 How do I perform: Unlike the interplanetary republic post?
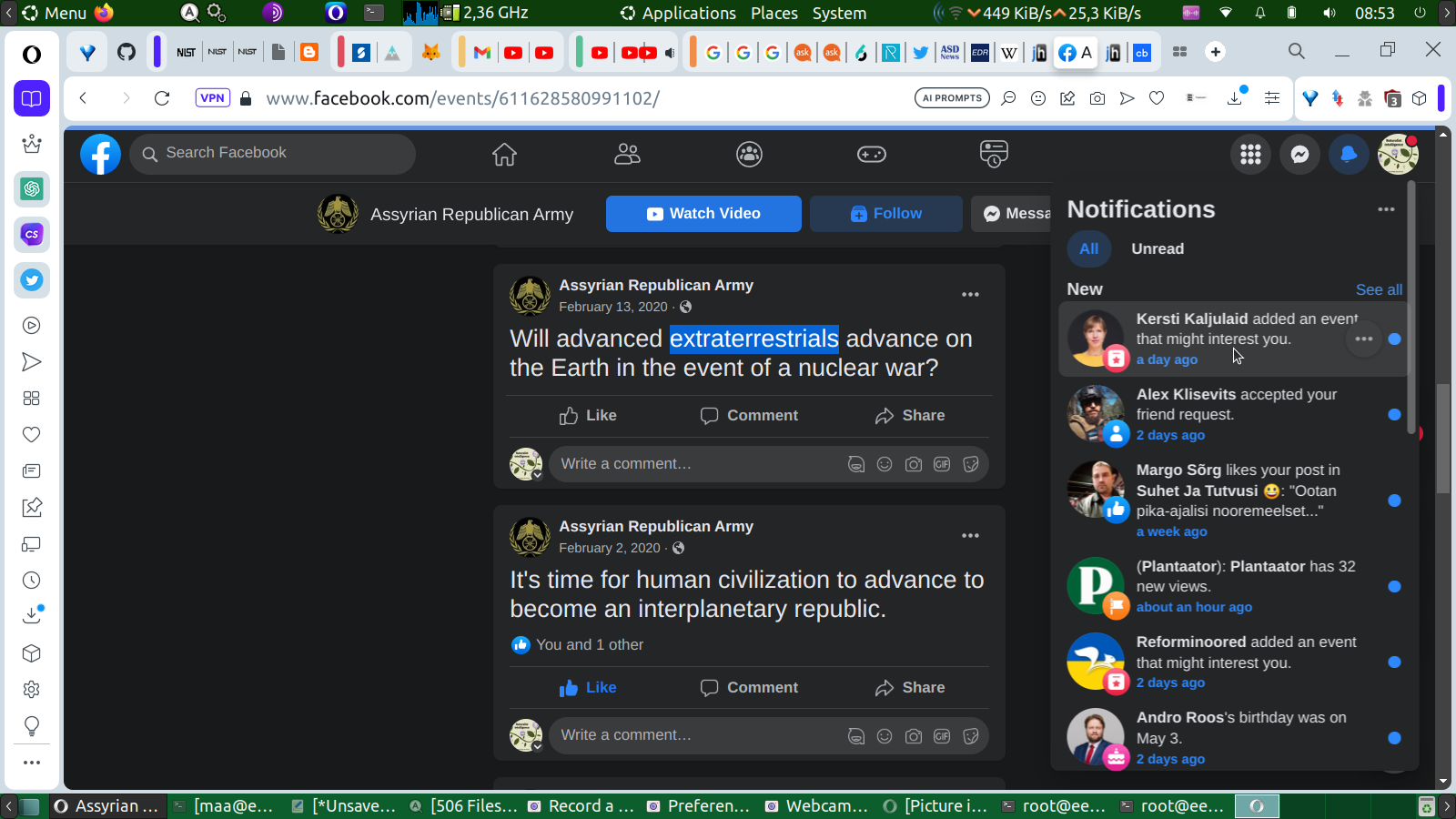click(588, 688)
